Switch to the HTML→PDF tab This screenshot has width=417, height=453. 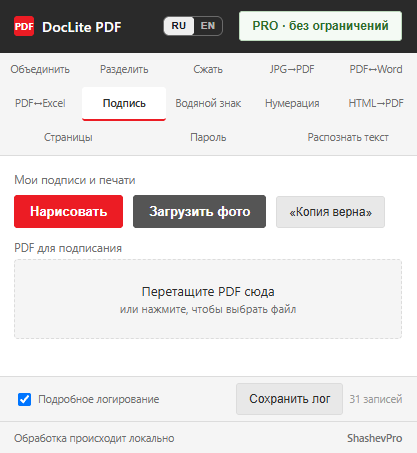[x=376, y=103]
